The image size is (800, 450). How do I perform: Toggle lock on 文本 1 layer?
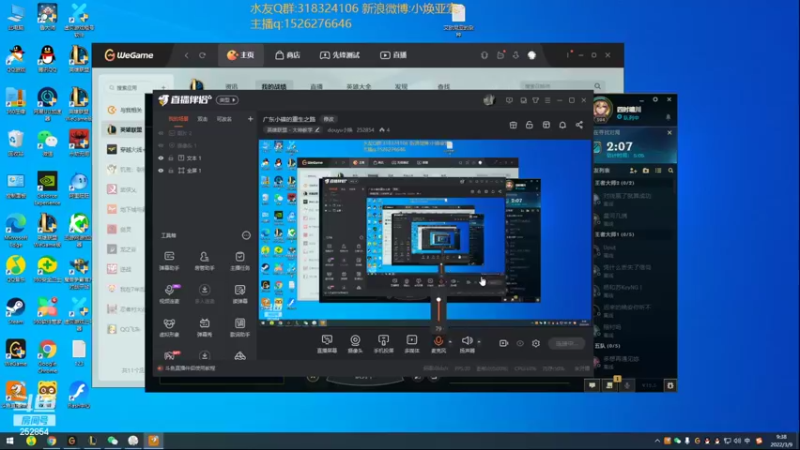click(171, 158)
